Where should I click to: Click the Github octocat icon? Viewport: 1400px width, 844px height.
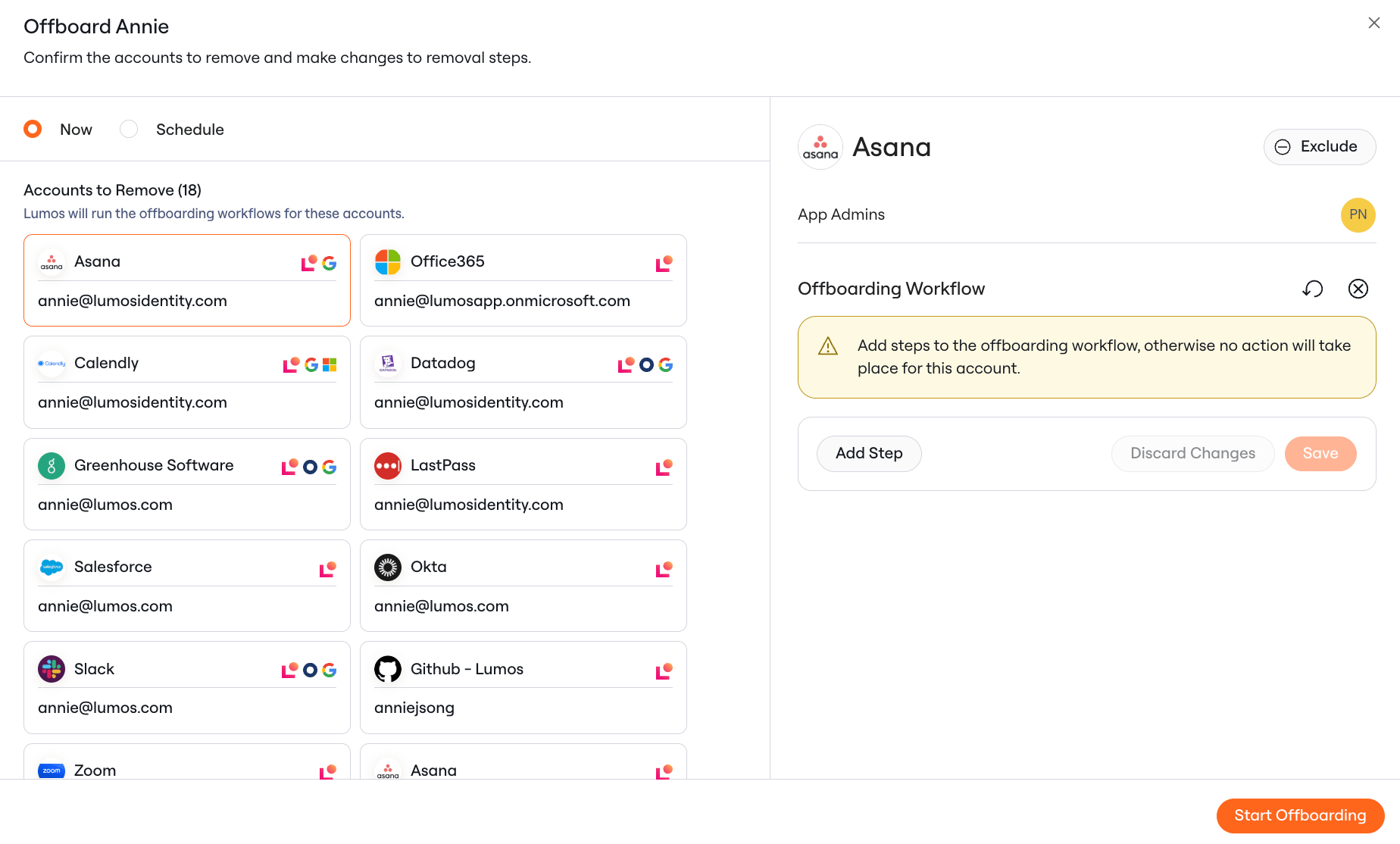click(x=388, y=669)
